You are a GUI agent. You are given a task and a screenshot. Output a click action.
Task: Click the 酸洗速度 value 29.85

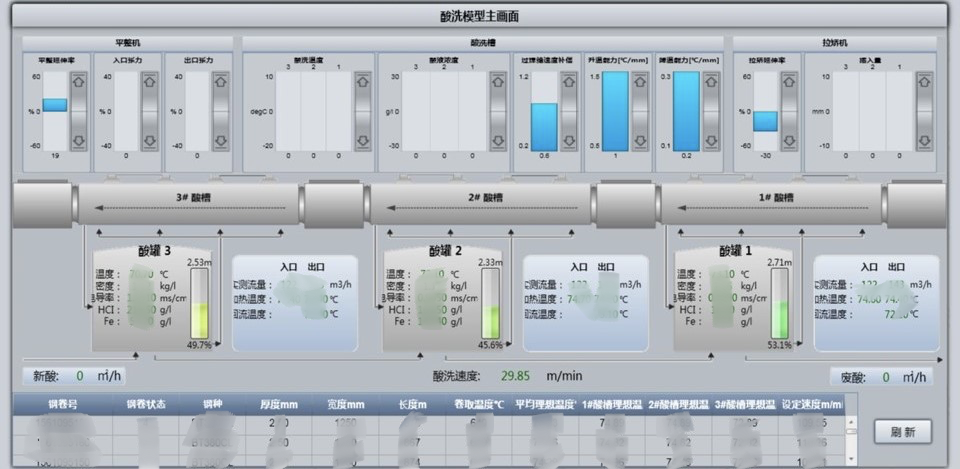click(x=515, y=376)
